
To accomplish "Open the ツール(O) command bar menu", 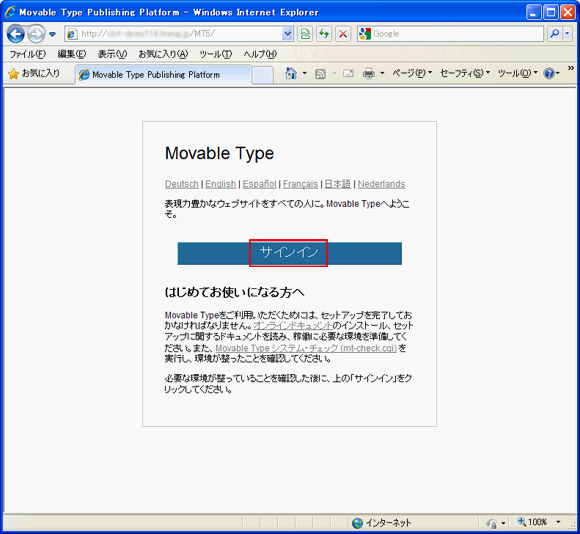I will (517, 73).
